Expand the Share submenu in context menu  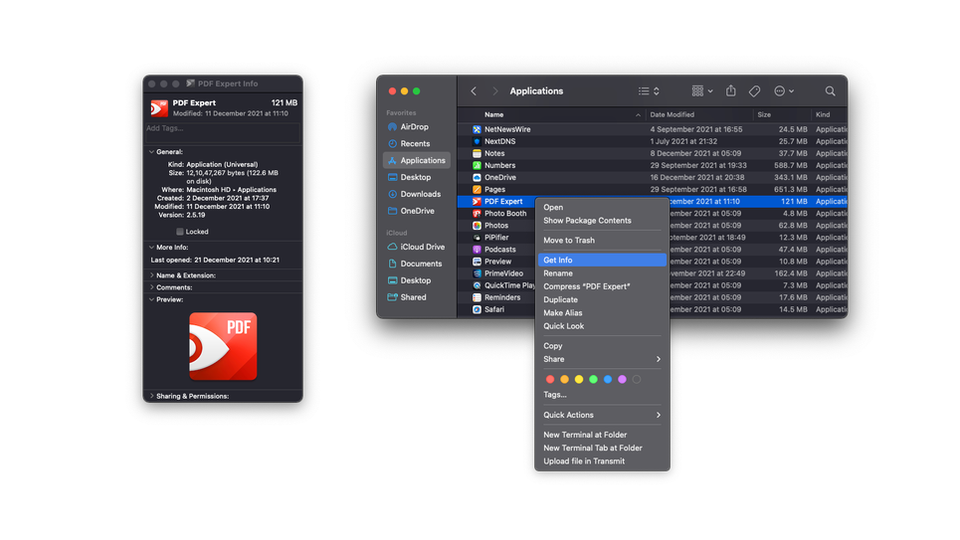pos(602,359)
